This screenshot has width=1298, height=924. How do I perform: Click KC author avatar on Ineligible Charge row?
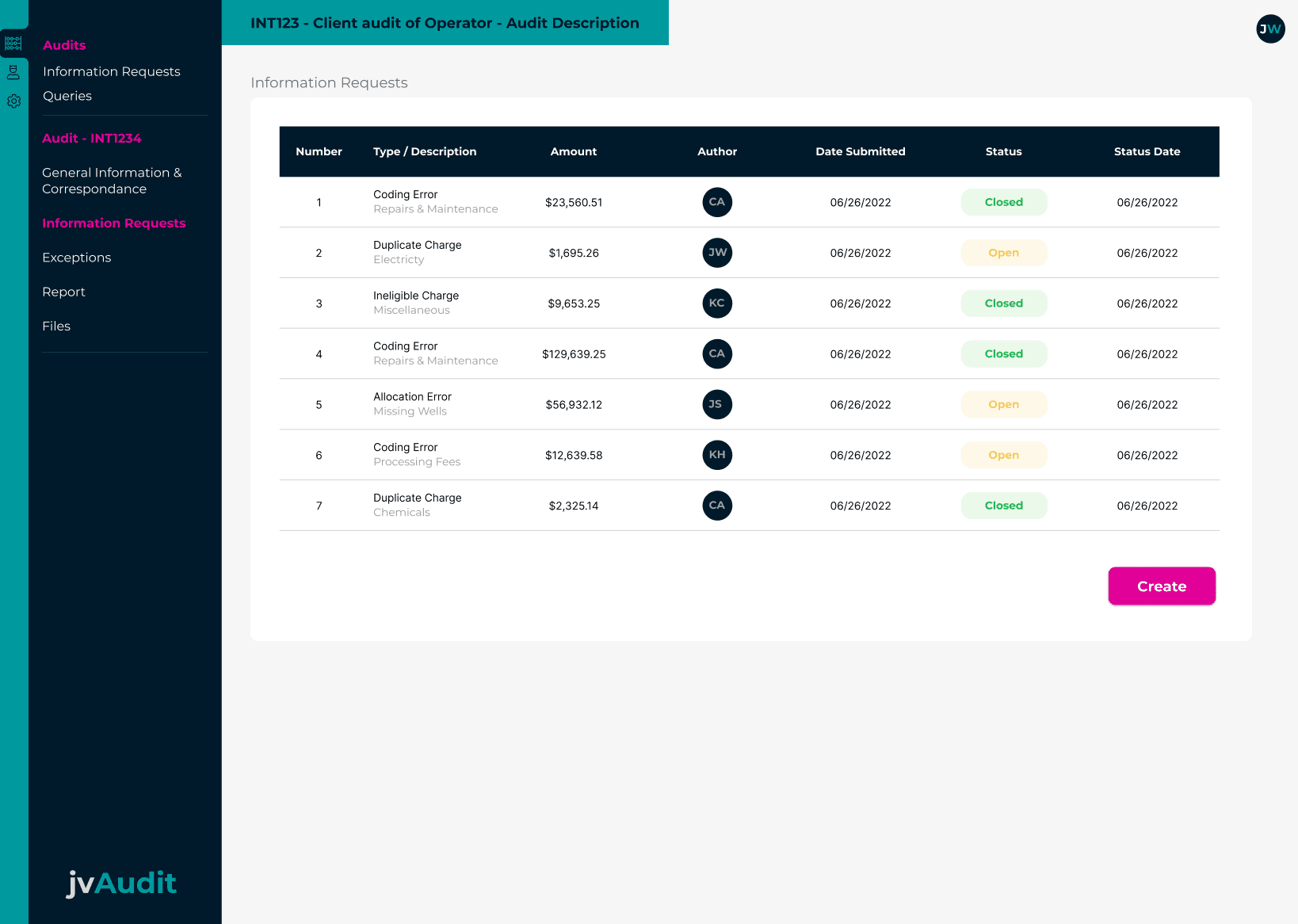tap(717, 303)
